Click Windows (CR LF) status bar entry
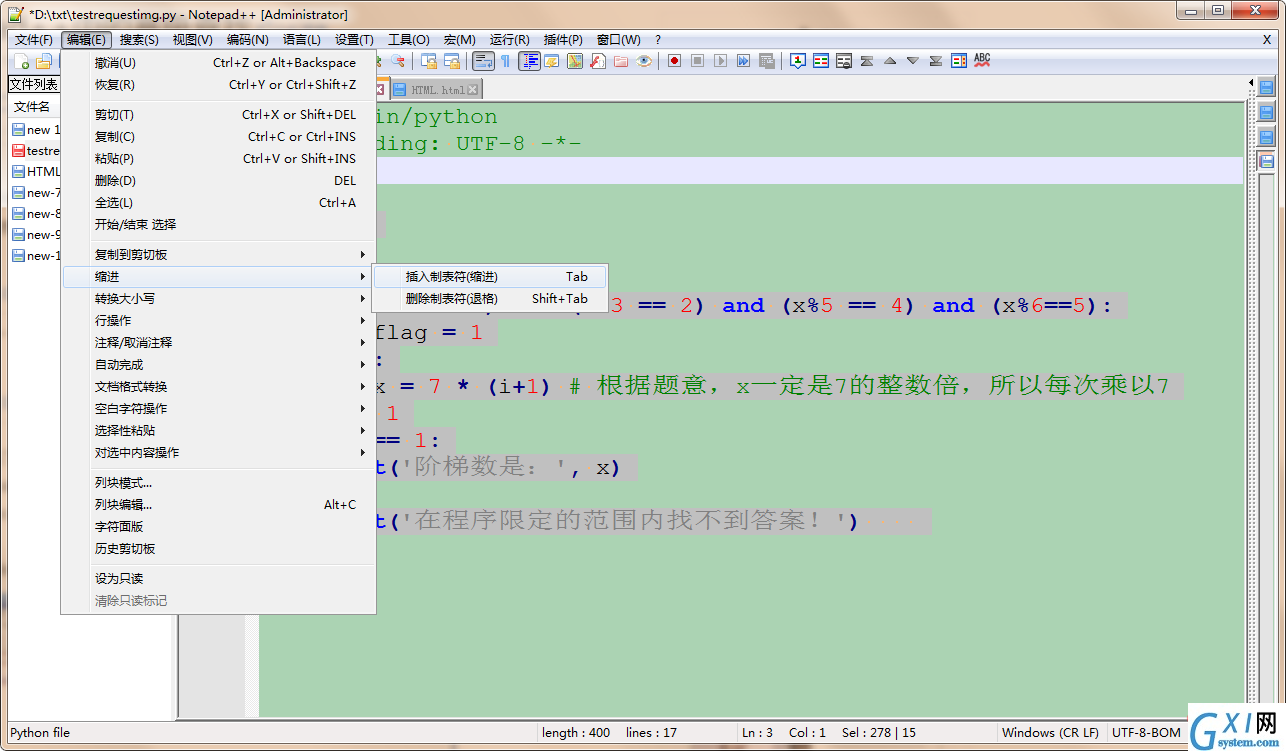The image size is (1286, 751). 1050,733
